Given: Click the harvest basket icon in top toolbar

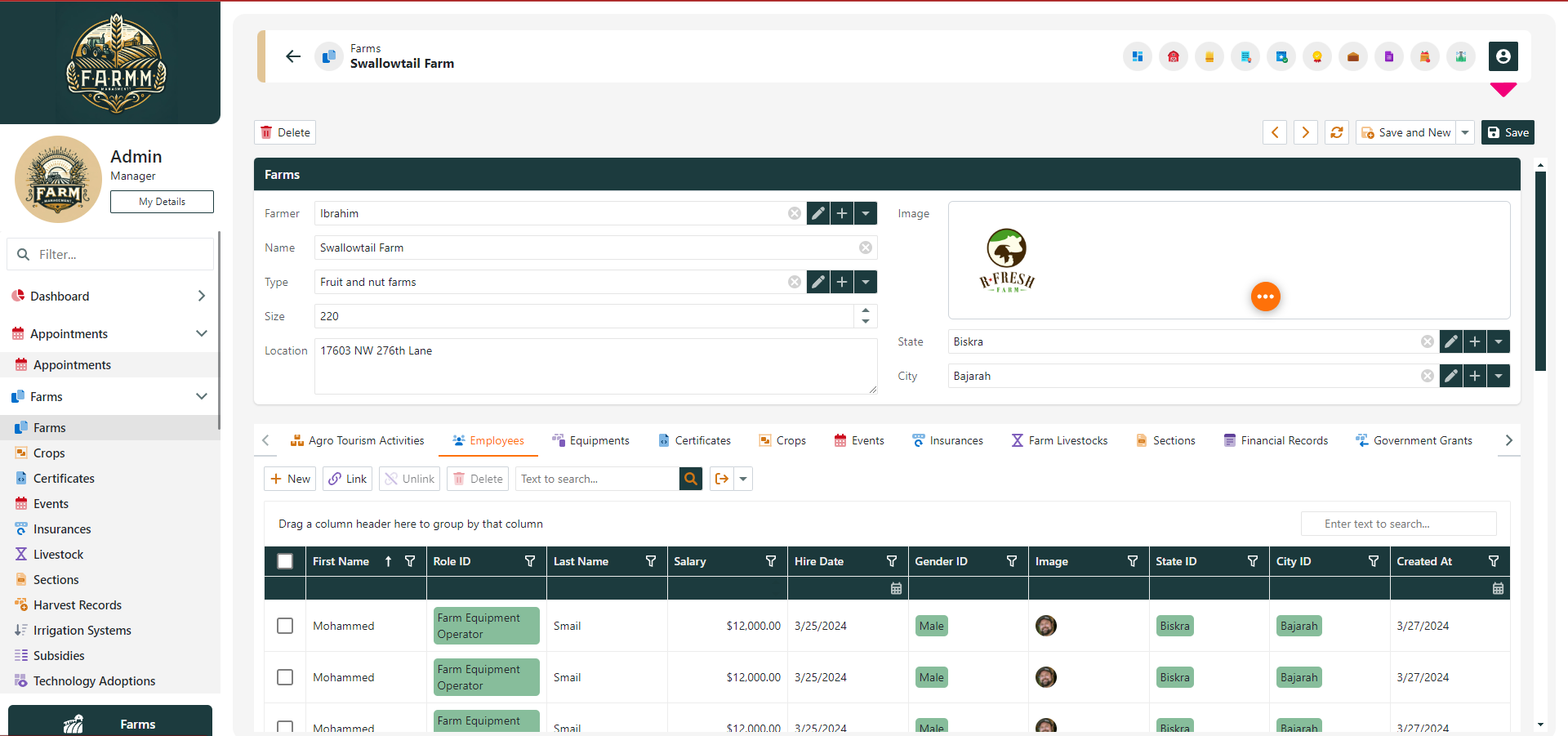Looking at the screenshot, I should pos(1425,56).
